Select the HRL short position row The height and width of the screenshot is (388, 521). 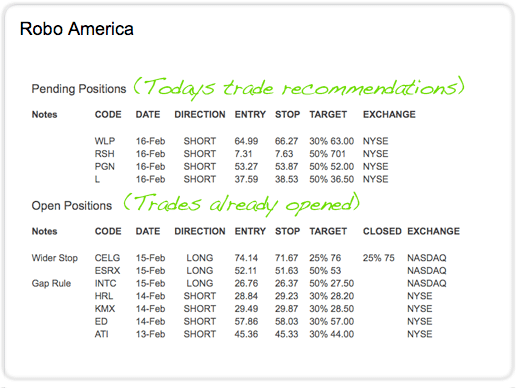pyautogui.click(x=263, y=296)
